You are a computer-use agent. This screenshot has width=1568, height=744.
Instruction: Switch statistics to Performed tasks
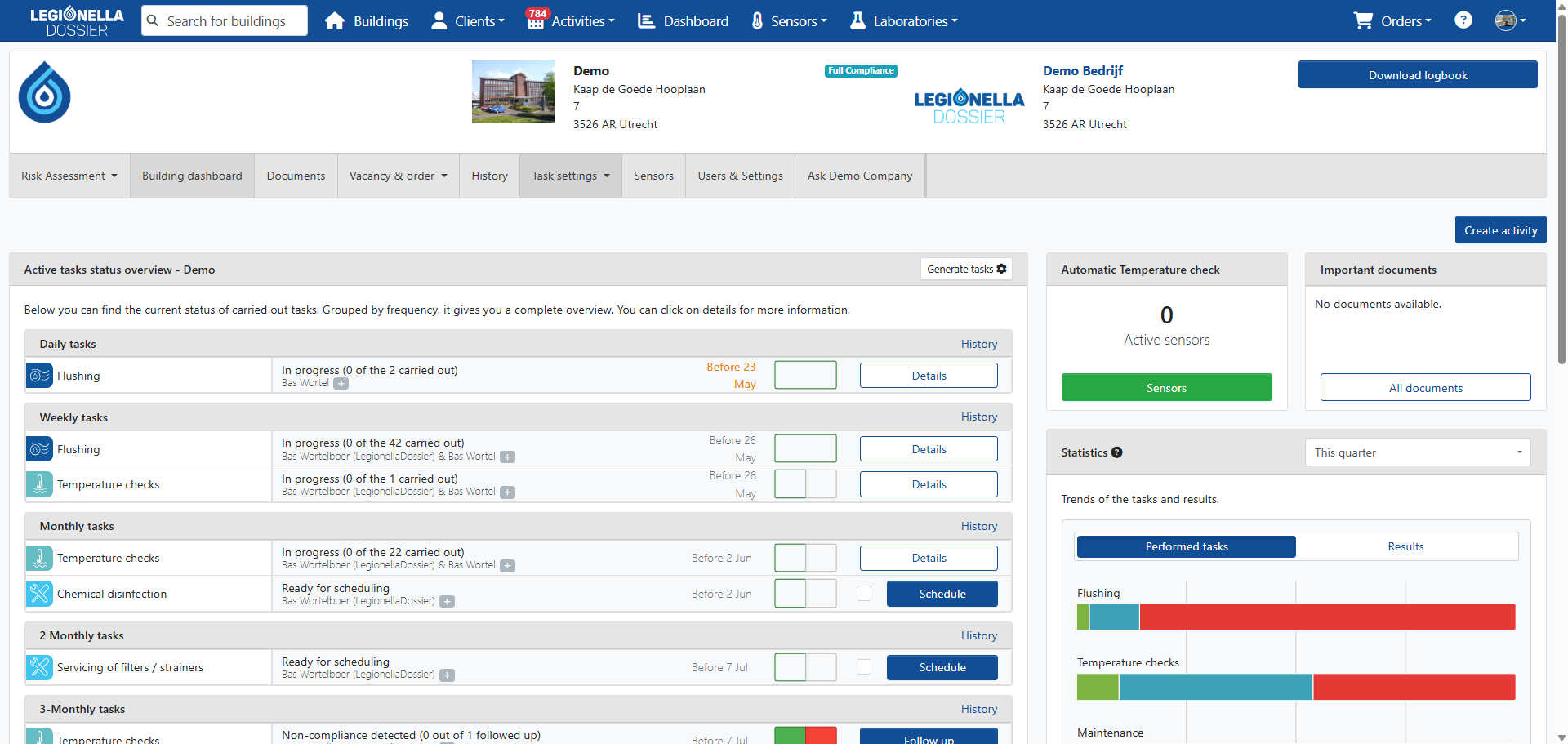(x=1187, y=546)
